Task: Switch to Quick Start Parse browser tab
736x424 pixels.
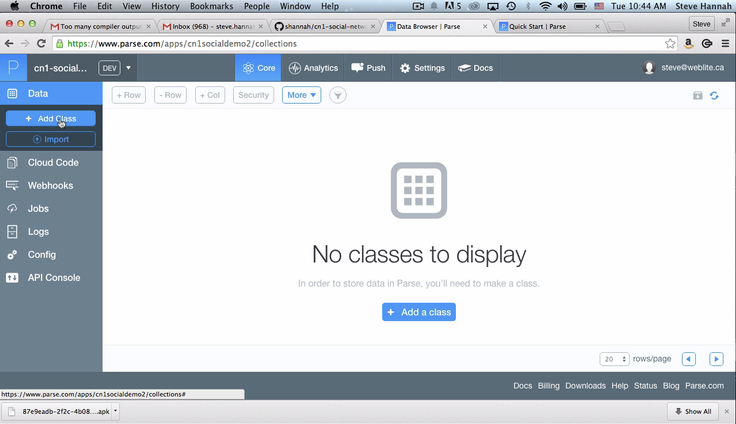Action: coord(548,26)
